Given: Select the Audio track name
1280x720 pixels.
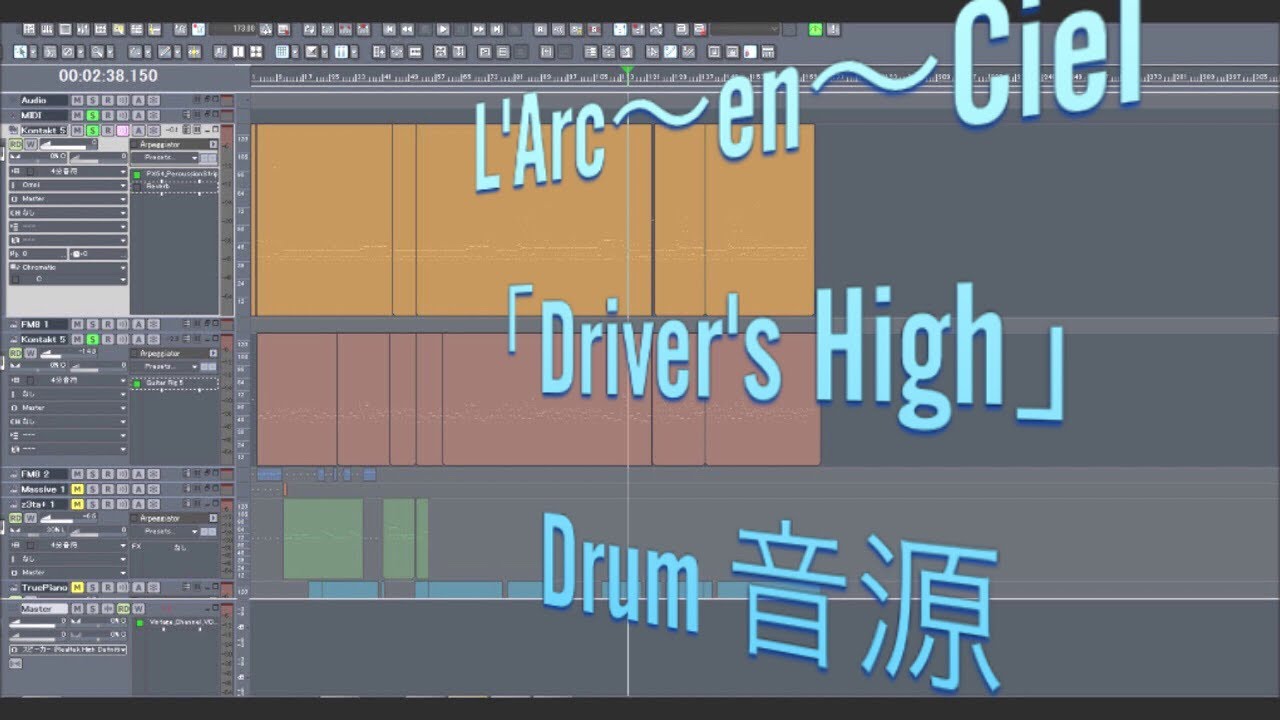Looking at the screenshot, I should coord(44,100).
